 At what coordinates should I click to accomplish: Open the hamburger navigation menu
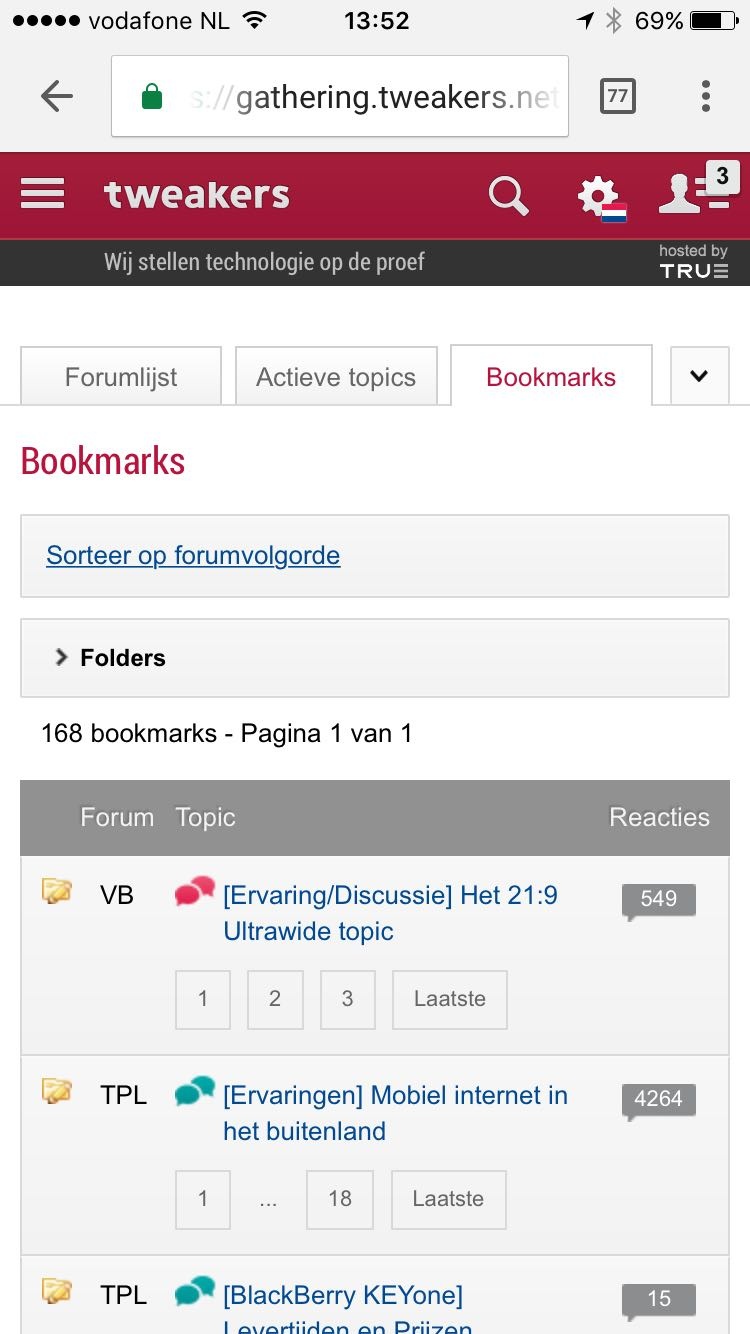(x=43, y=194)
